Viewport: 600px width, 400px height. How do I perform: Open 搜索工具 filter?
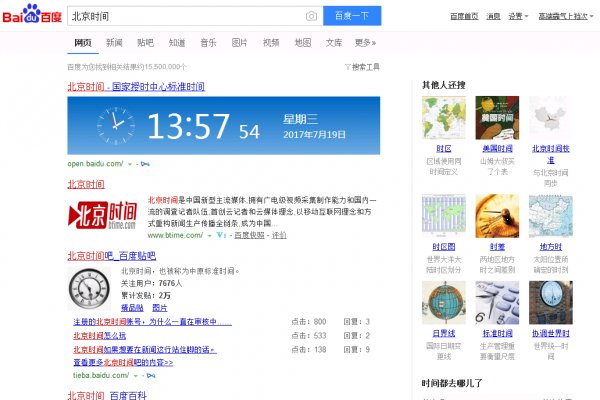pyautogui.click(x=362, y=67)
